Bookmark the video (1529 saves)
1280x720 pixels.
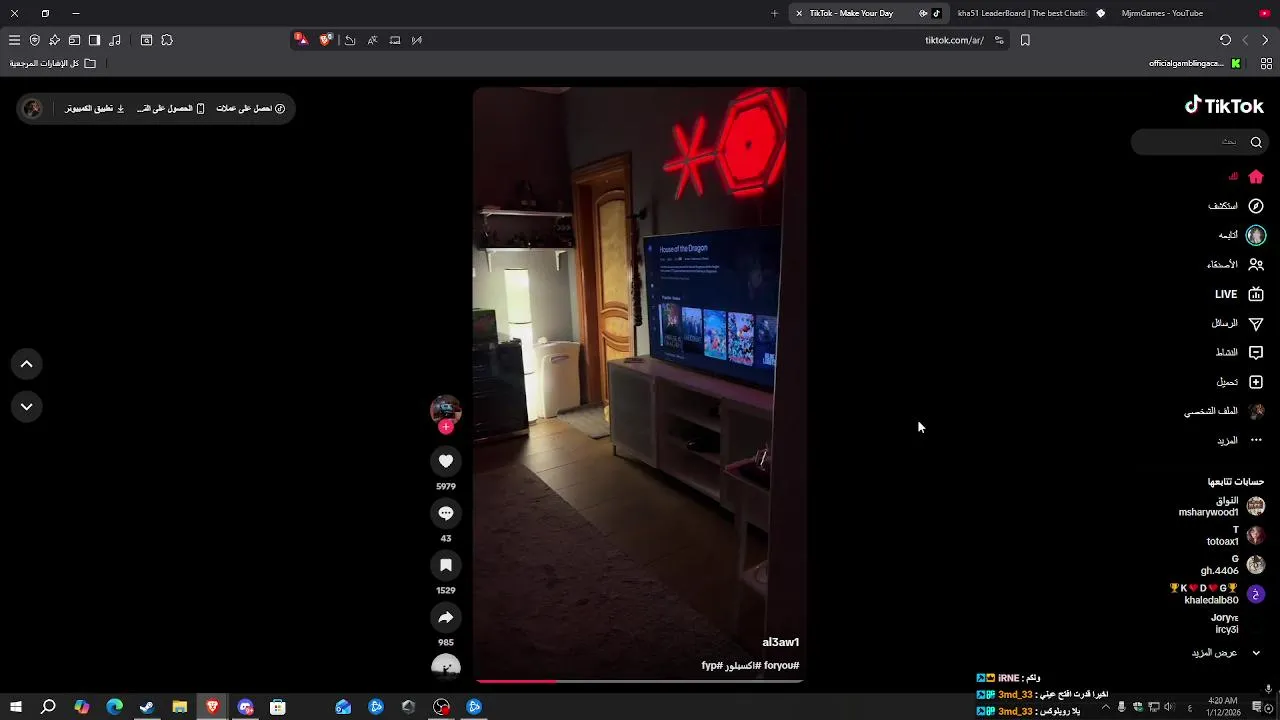tap(446, 565)
